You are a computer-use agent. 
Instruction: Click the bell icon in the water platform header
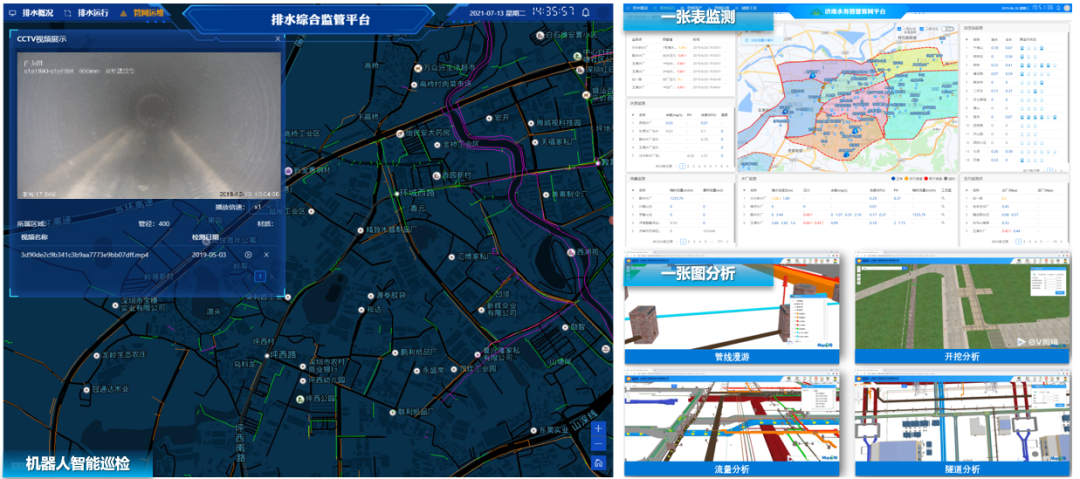pyautogui.click(x=1057, y=8)
